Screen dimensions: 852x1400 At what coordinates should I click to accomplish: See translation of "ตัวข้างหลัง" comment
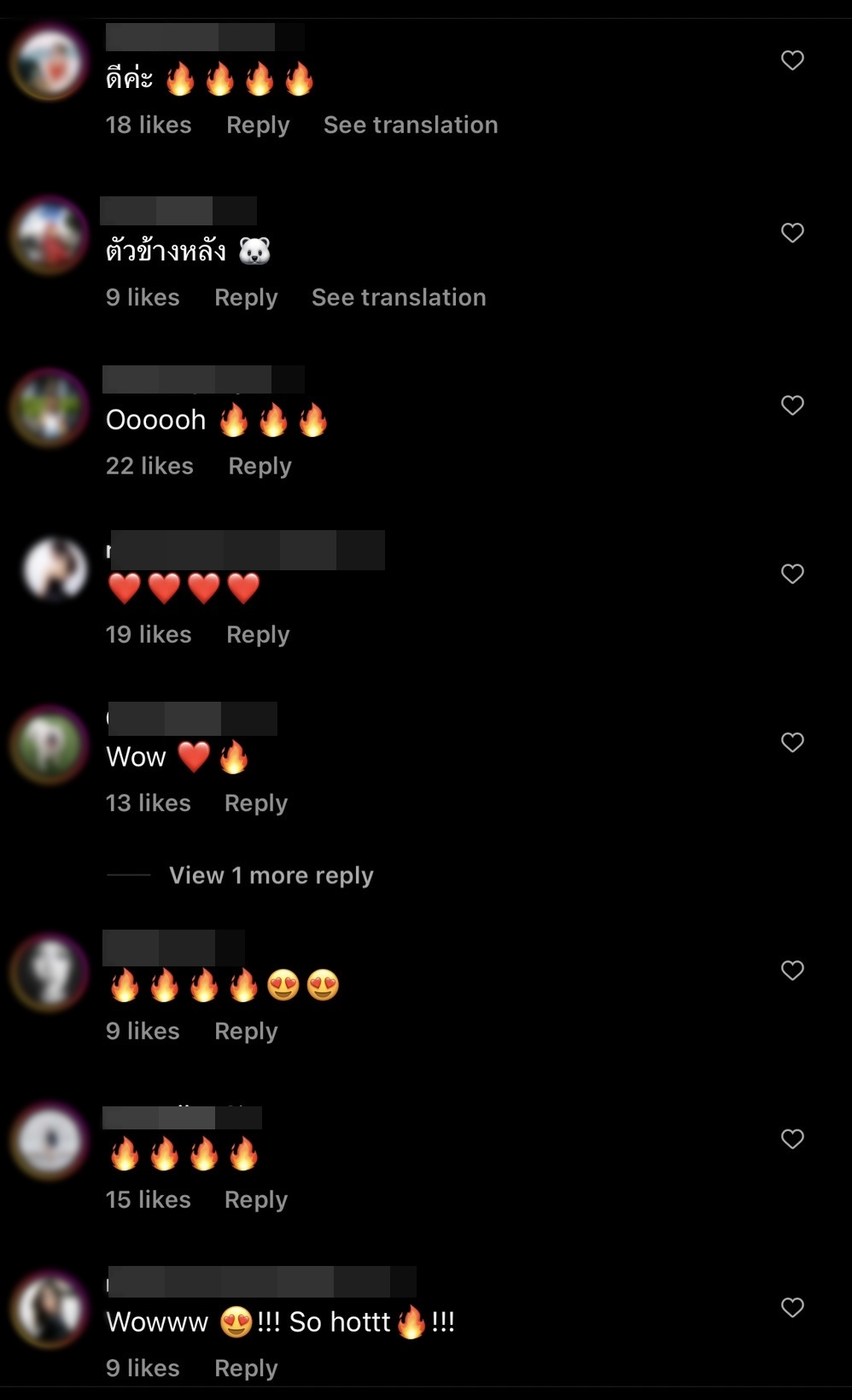point(399,297)
